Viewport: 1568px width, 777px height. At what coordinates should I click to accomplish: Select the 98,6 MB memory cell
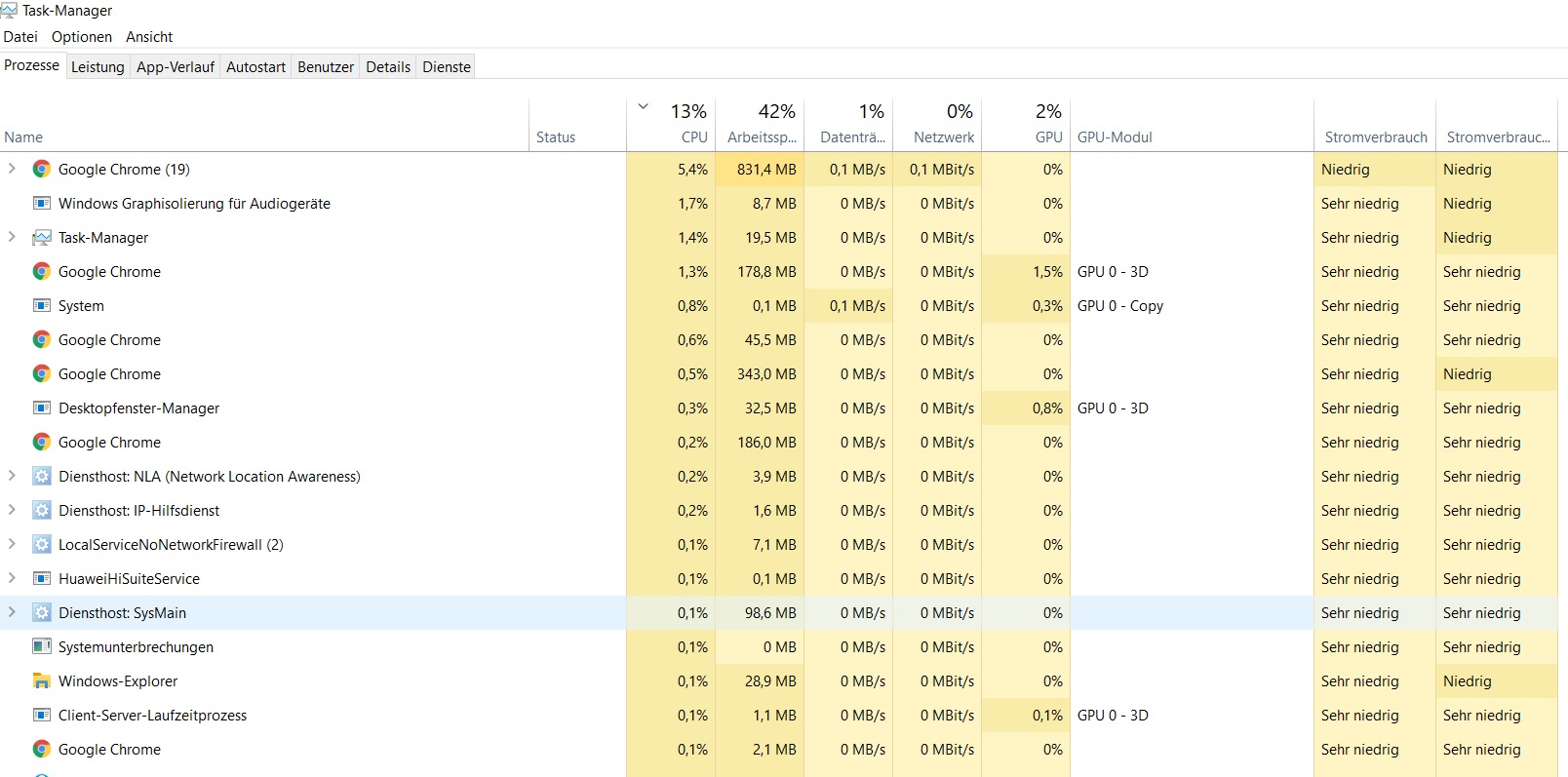(760, 612)
